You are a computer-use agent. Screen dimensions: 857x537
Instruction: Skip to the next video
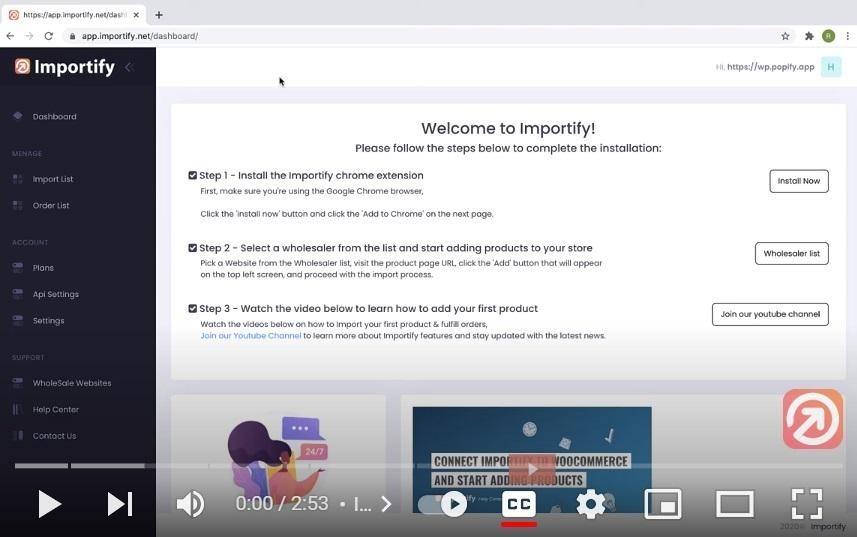120,504
